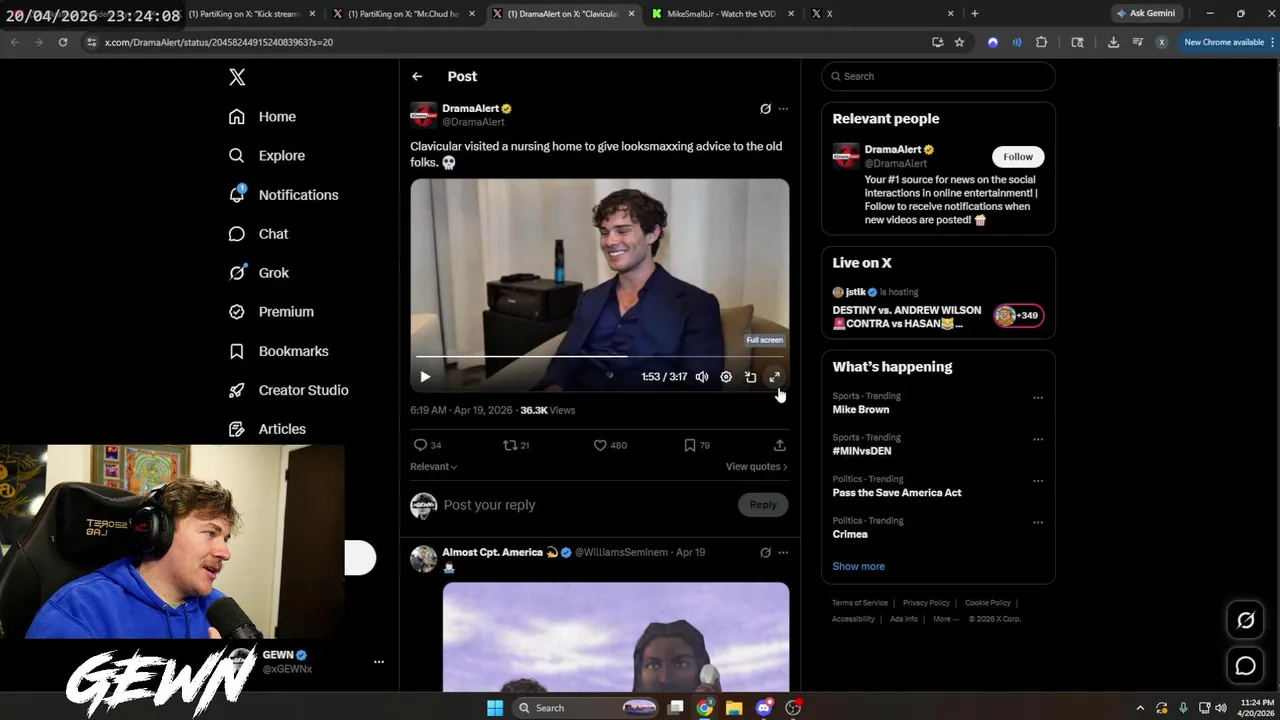Reload the page
Screen dimensions: 1280x720
pos(63,42)
